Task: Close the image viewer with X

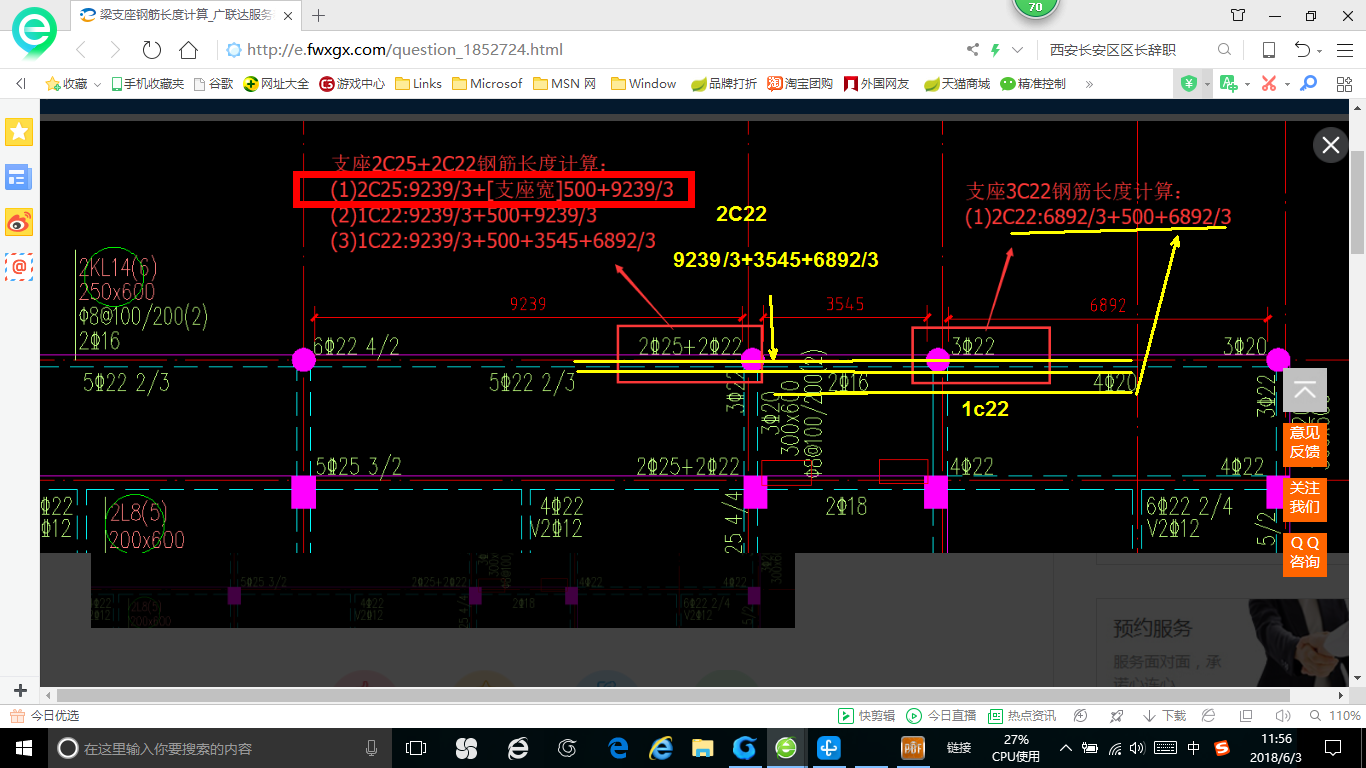Action: [1331, 145]
